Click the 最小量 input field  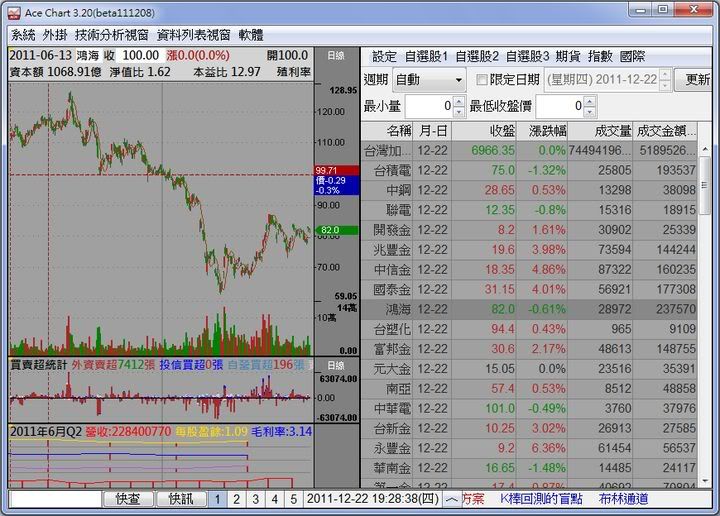click(x=429, y=107)
